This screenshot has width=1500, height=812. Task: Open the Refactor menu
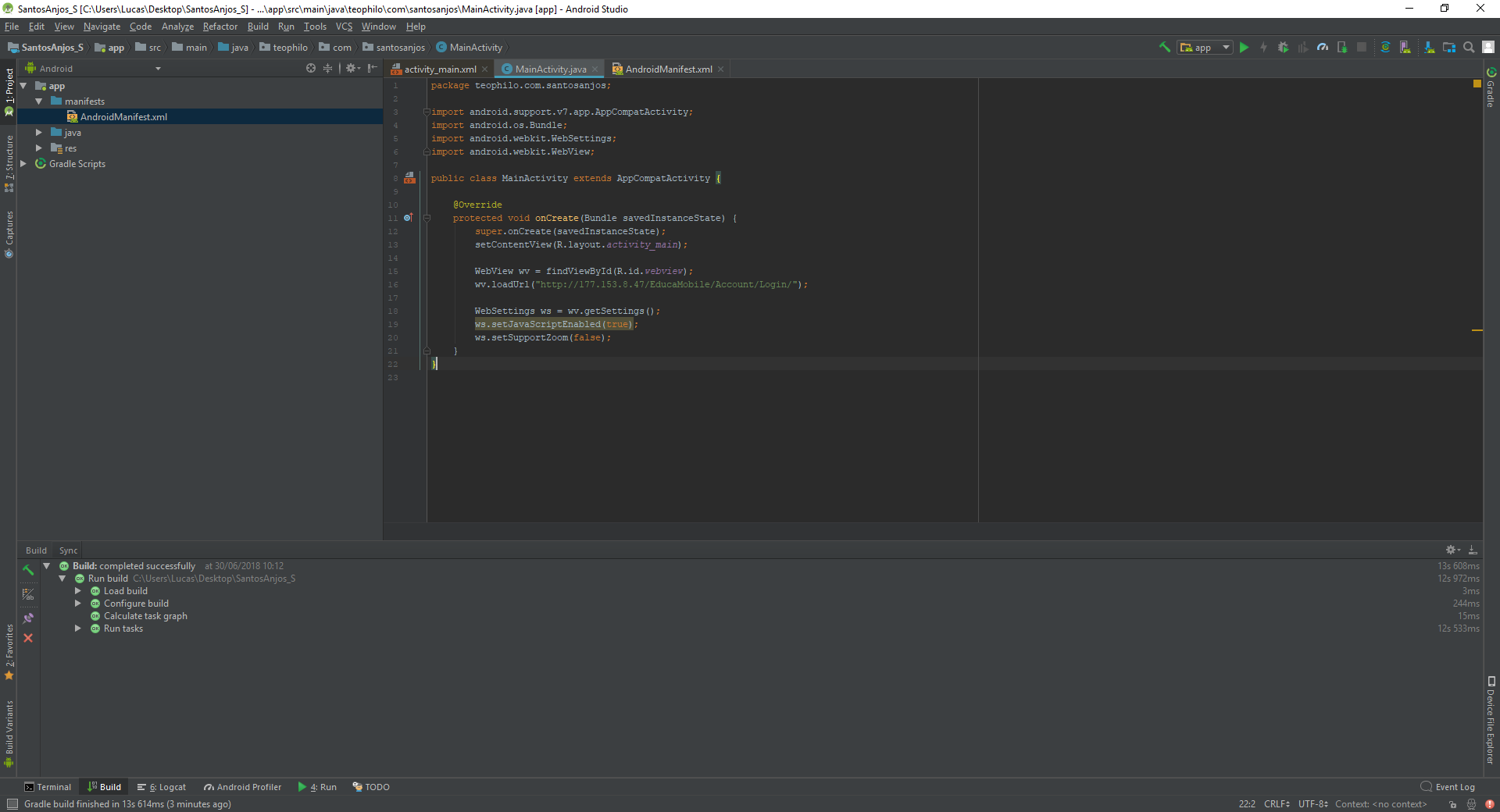[220, 27]
